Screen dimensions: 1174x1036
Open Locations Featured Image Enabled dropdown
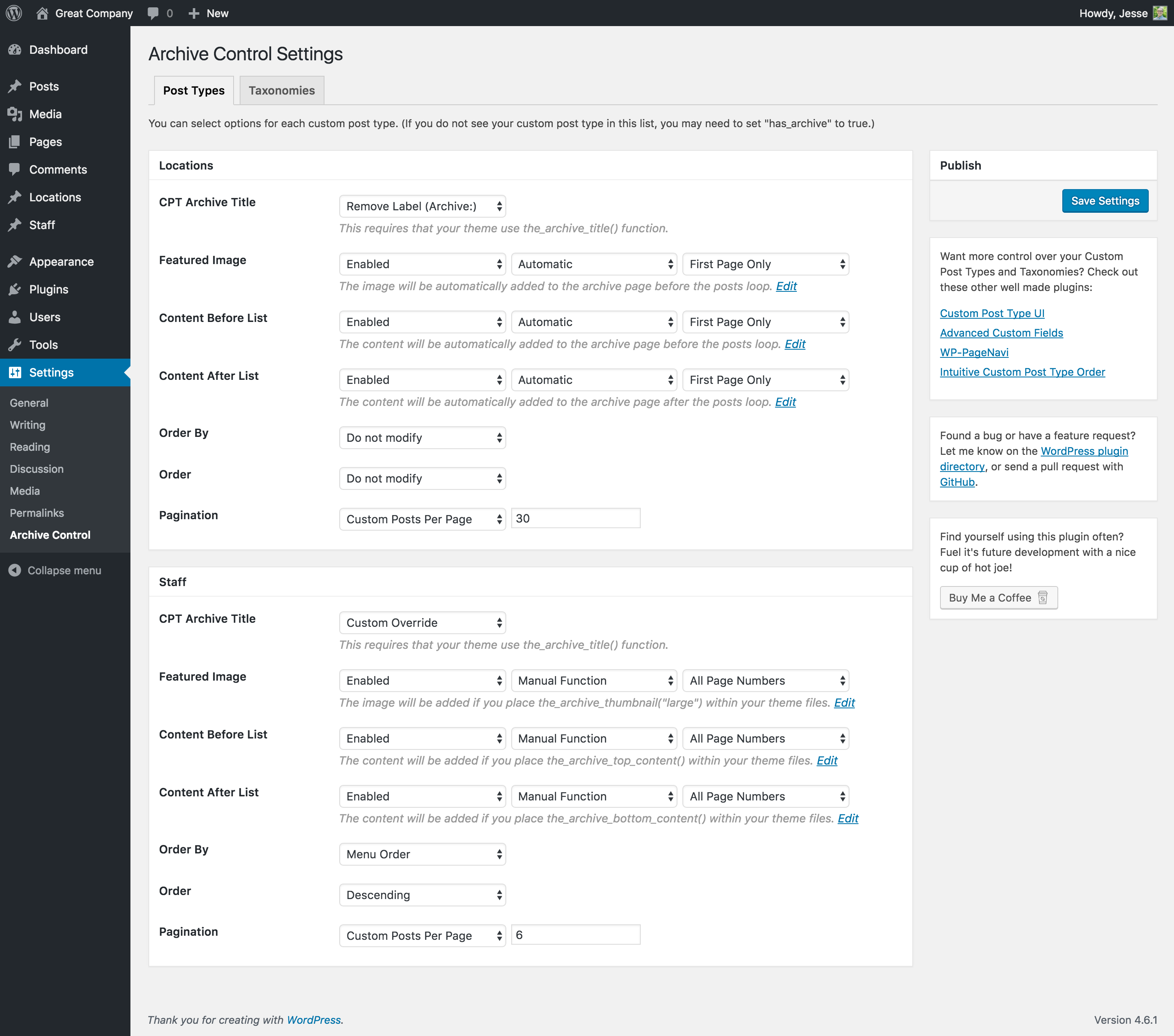point(422,264)
